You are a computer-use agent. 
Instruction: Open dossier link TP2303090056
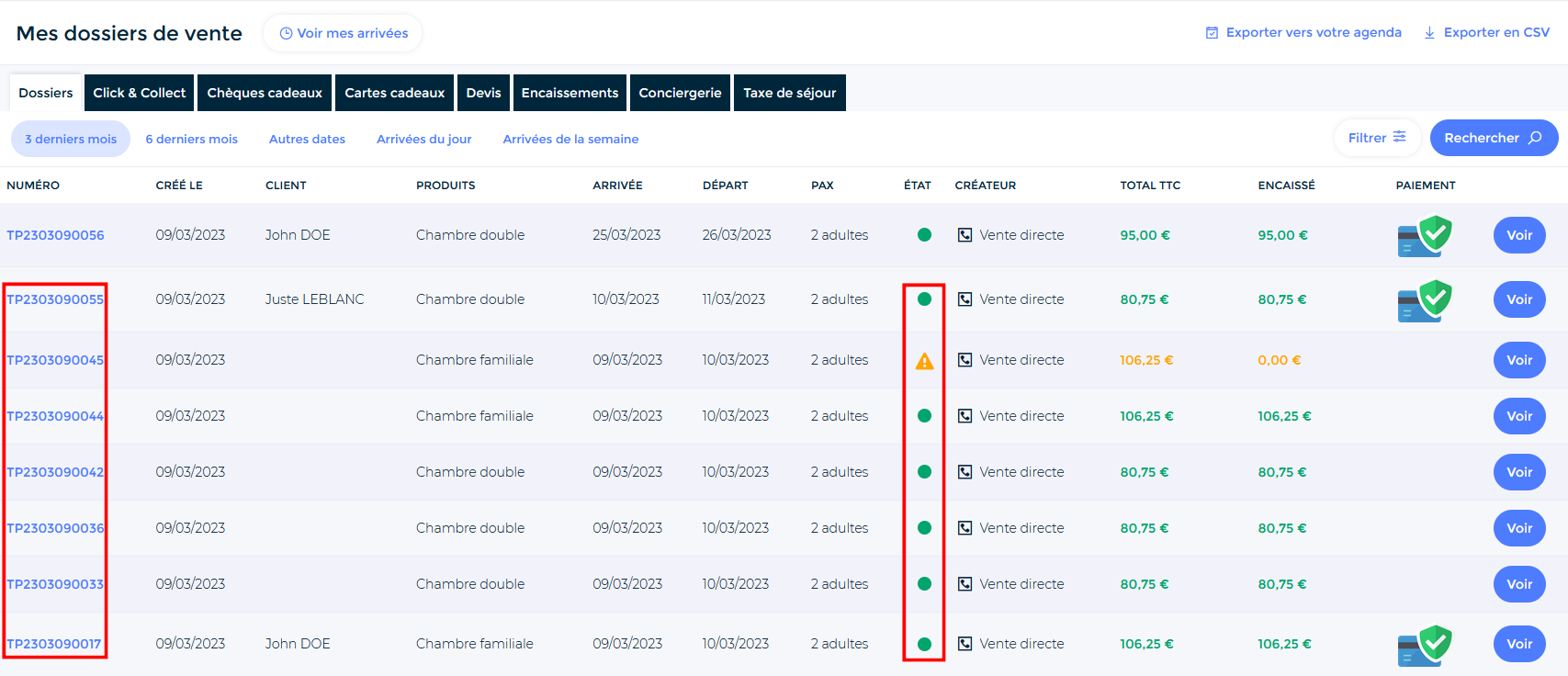click(x=55, y=235)
